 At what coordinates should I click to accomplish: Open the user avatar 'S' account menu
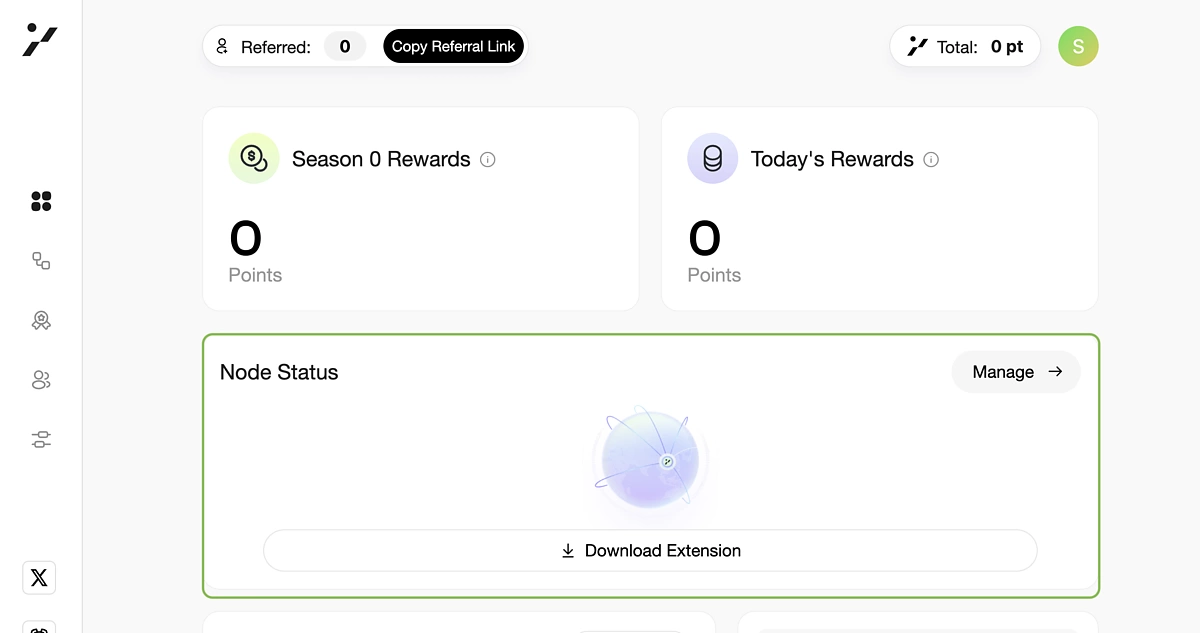point(1078,46)
